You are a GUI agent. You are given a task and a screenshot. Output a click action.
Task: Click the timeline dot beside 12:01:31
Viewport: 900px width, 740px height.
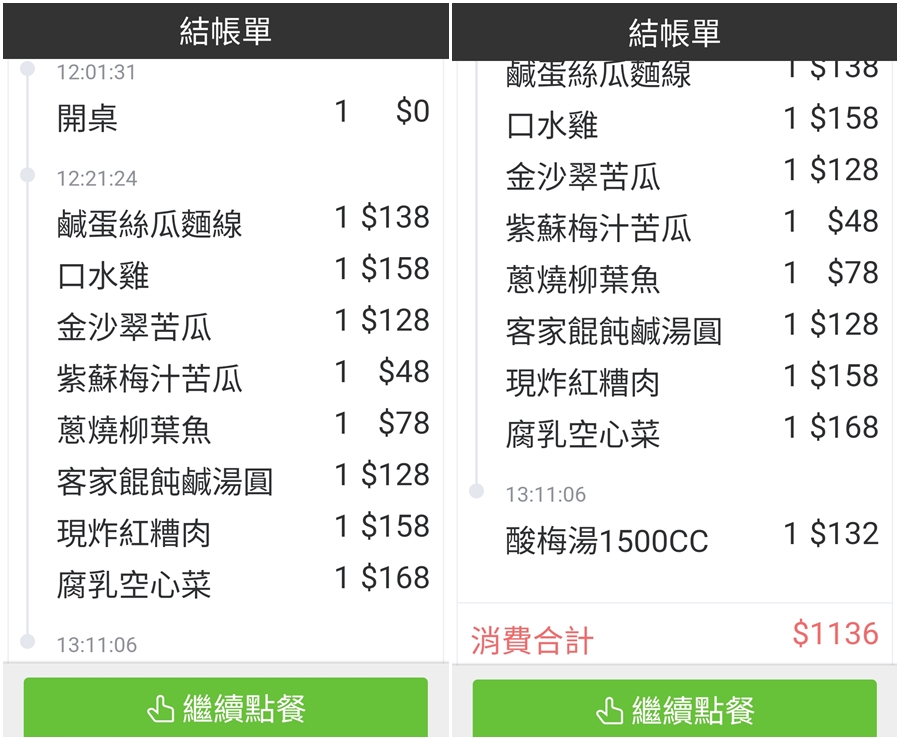pyautogui.click(x=28, y=69)
